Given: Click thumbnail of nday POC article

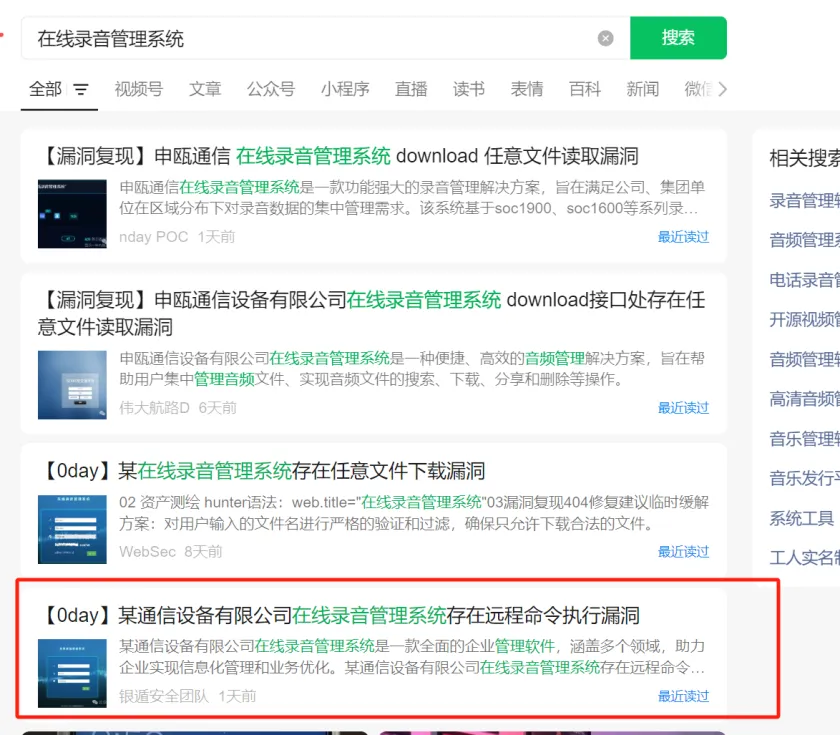Looking at the screenshot, I should click(x=72, y=214).
